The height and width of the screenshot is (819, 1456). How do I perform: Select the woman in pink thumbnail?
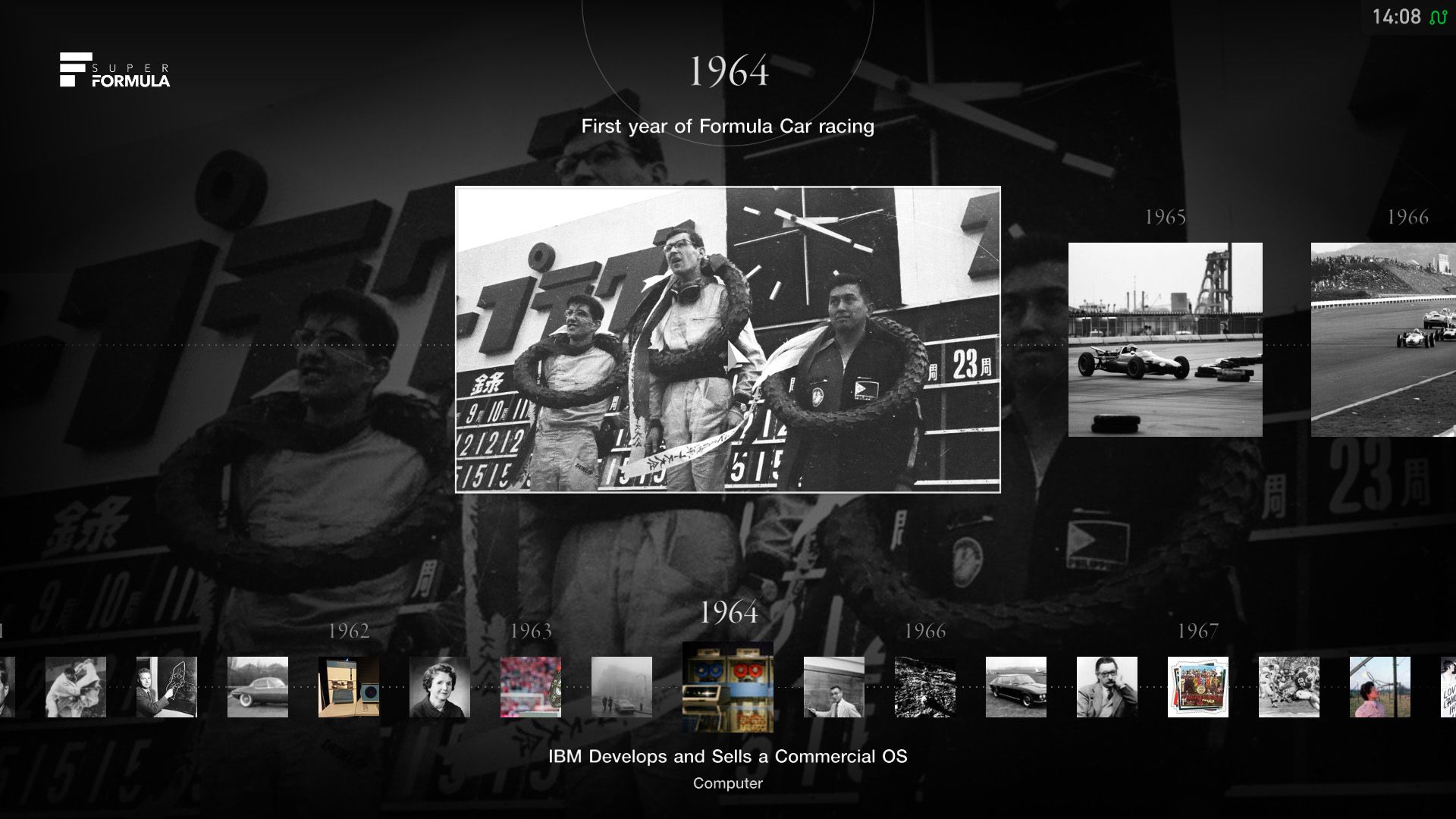click(1380, 687)
